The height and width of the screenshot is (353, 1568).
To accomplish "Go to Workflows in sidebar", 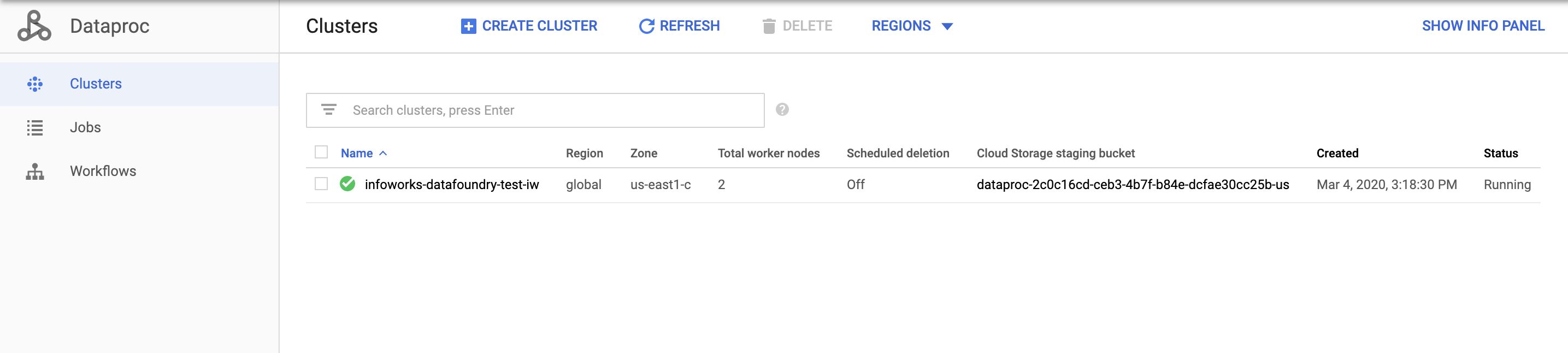I will coord(103,172).
